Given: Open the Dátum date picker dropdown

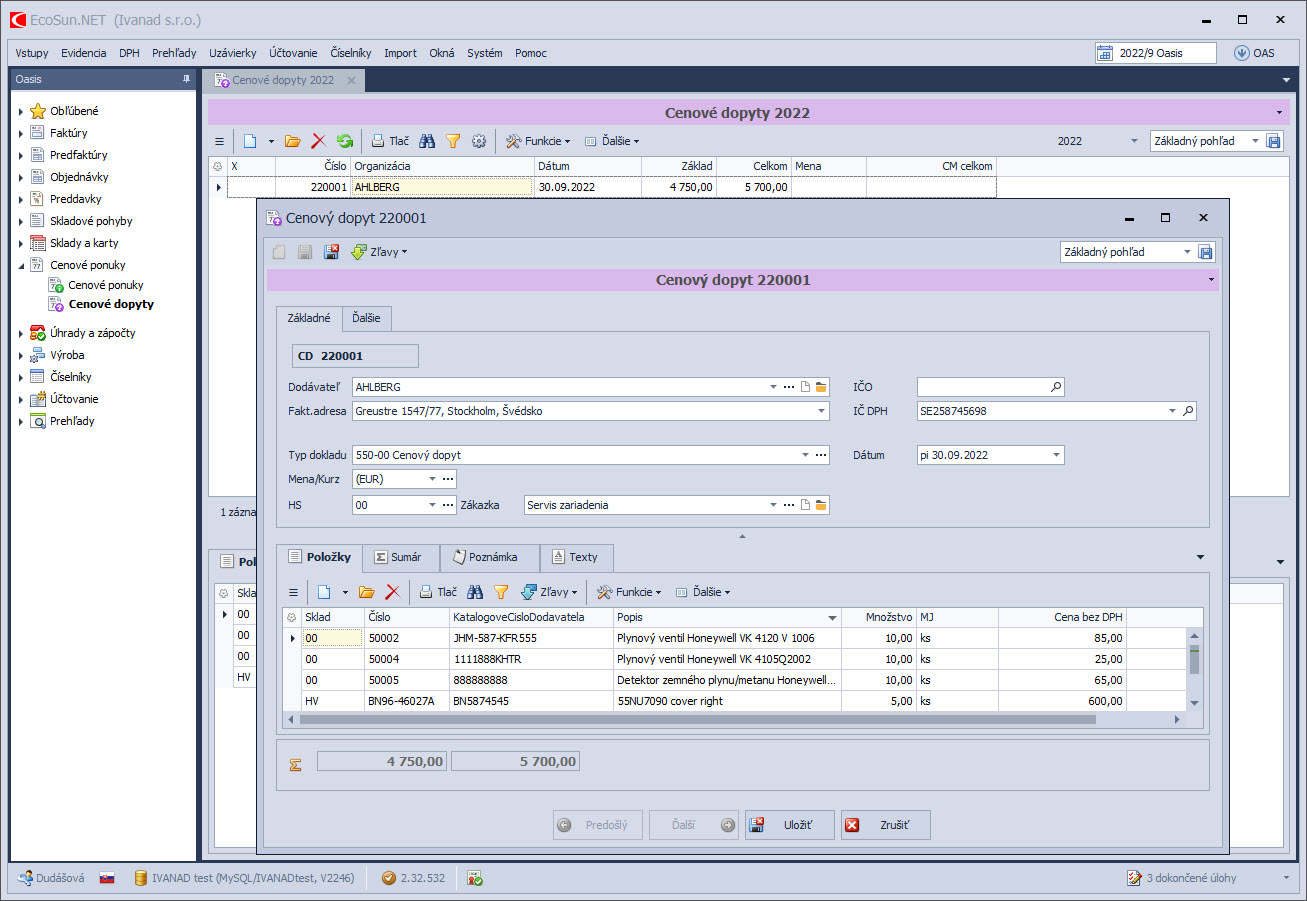Looking at the screenshot, I should pos(1056,455).
